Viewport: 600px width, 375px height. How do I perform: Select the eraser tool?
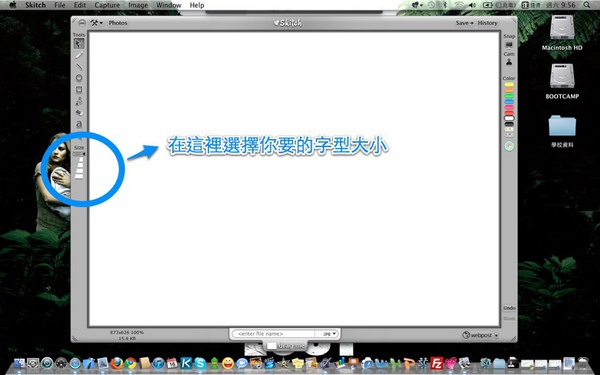[x=79, y=112]
